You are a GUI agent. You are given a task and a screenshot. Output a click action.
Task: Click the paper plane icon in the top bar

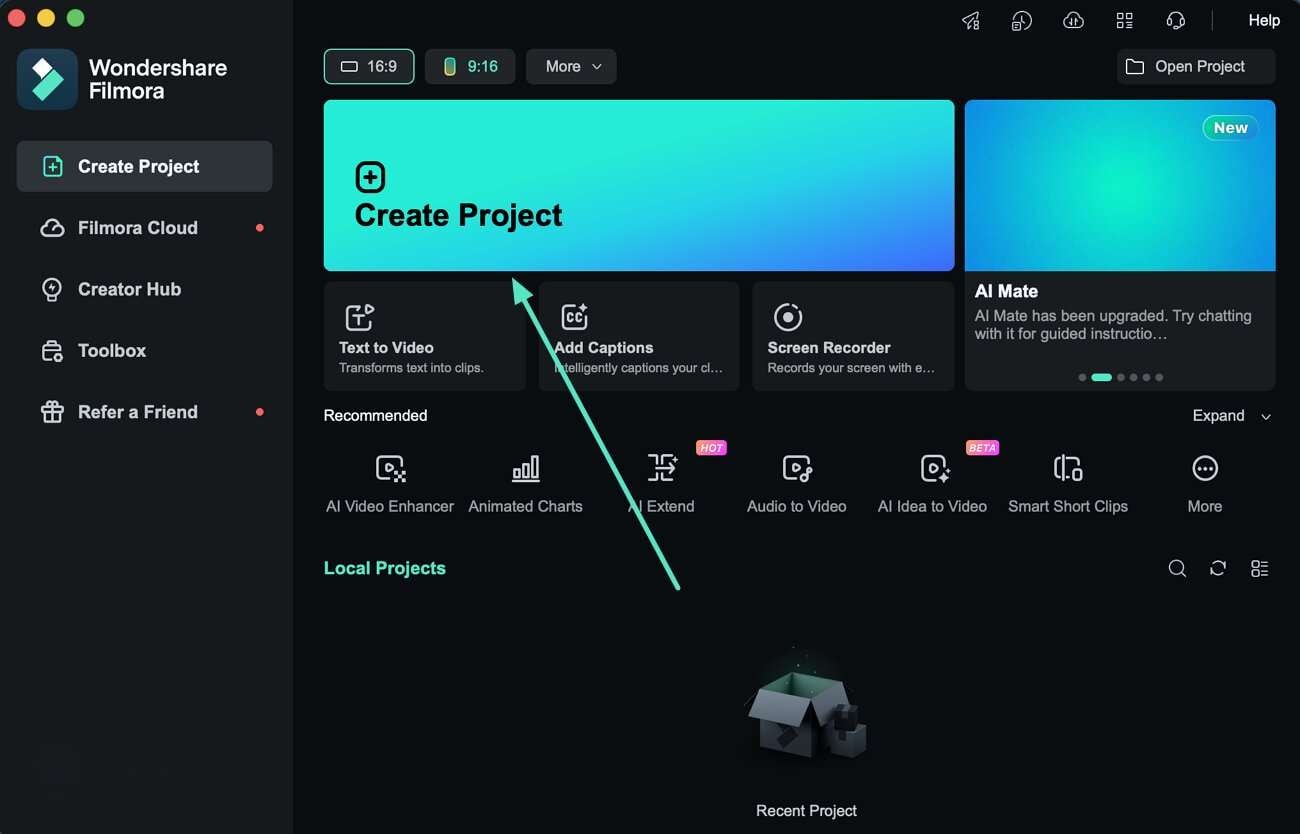tap(971, 21)
